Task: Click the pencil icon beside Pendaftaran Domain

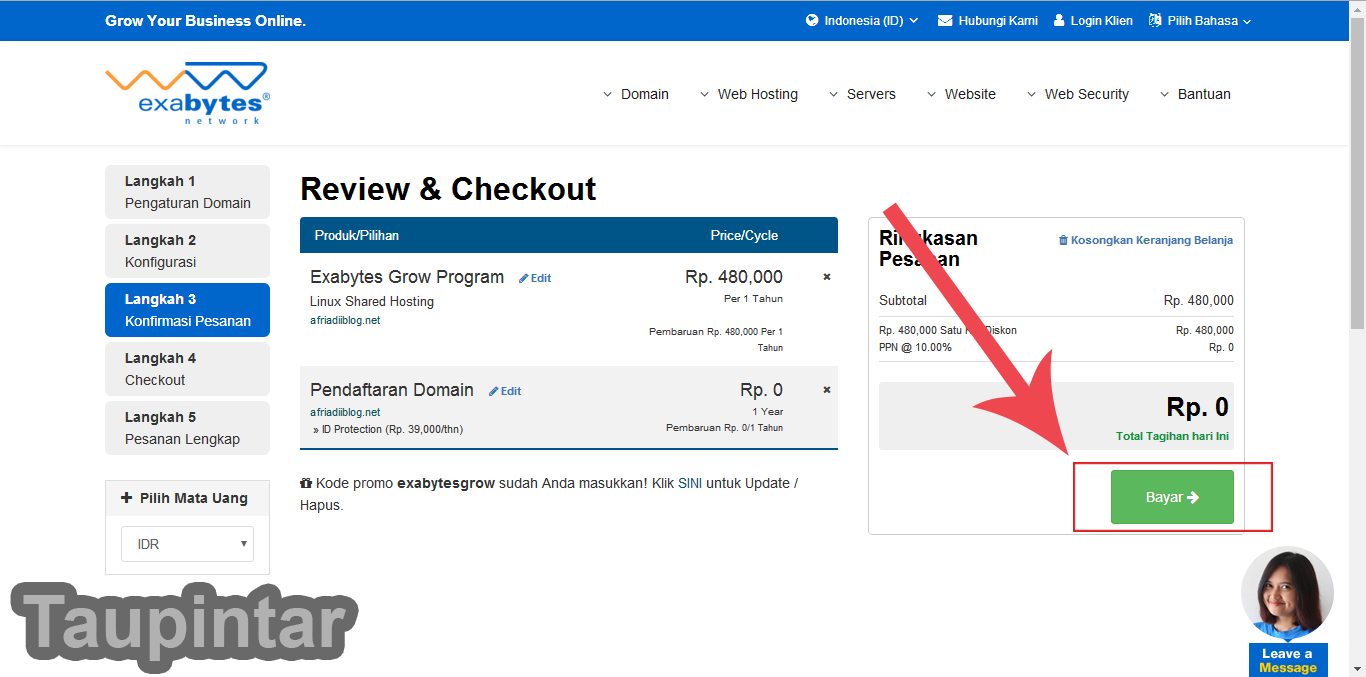Action: [x=494, y=391]
